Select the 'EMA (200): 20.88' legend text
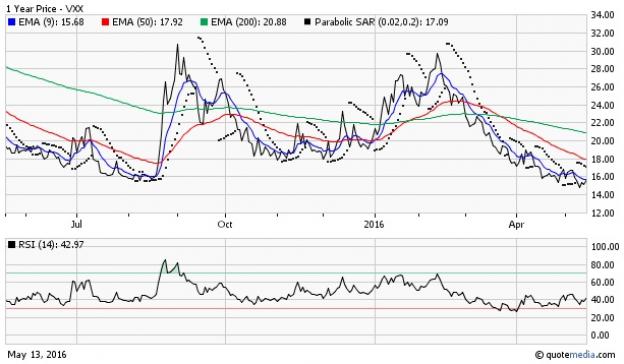The height and width of the screenshot is (364, 624). coord(248,22)
